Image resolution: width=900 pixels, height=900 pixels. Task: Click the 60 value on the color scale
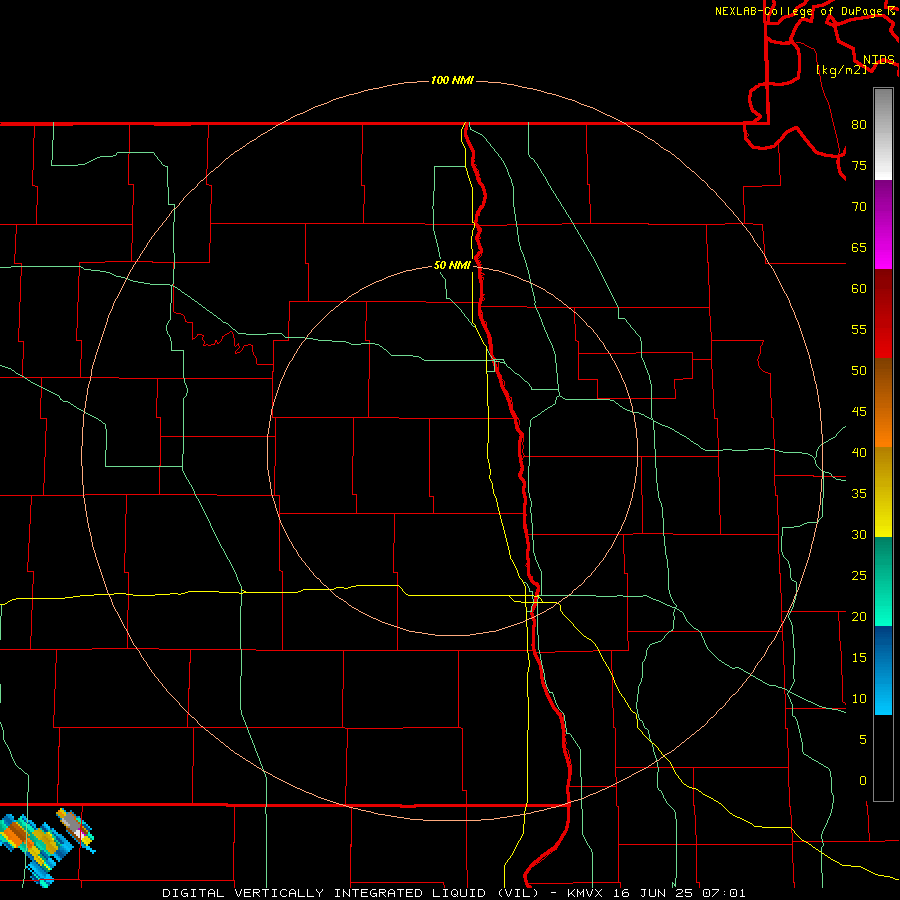(859, 289)
